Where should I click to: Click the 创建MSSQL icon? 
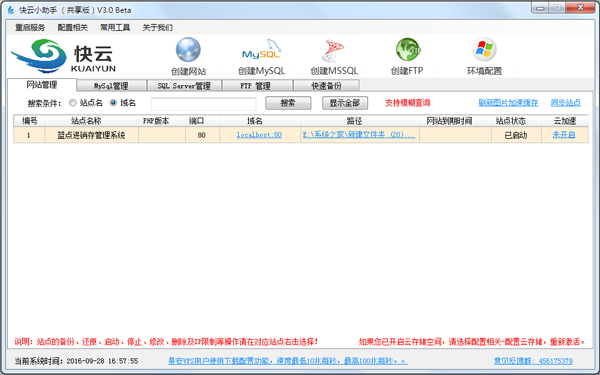tap(333, 51)
